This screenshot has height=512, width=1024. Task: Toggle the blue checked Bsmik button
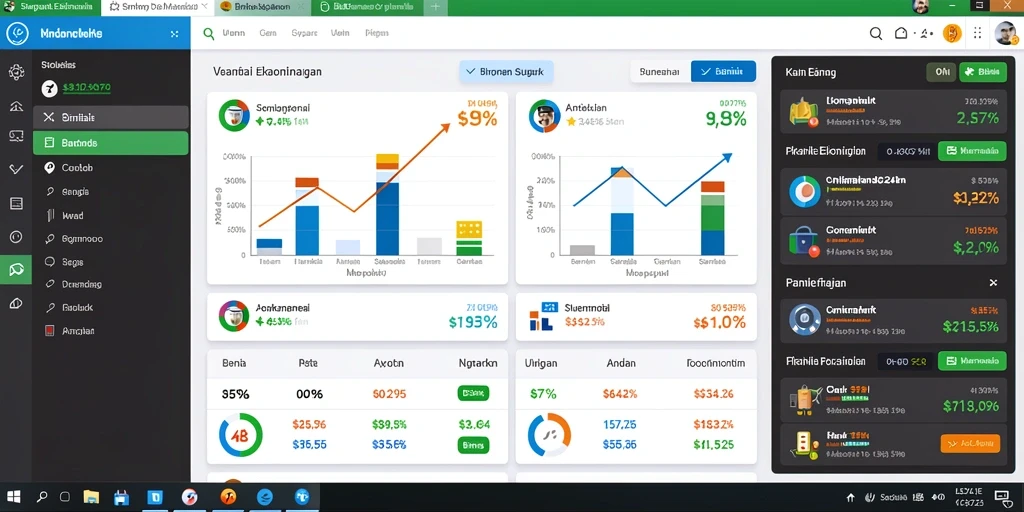724,72
